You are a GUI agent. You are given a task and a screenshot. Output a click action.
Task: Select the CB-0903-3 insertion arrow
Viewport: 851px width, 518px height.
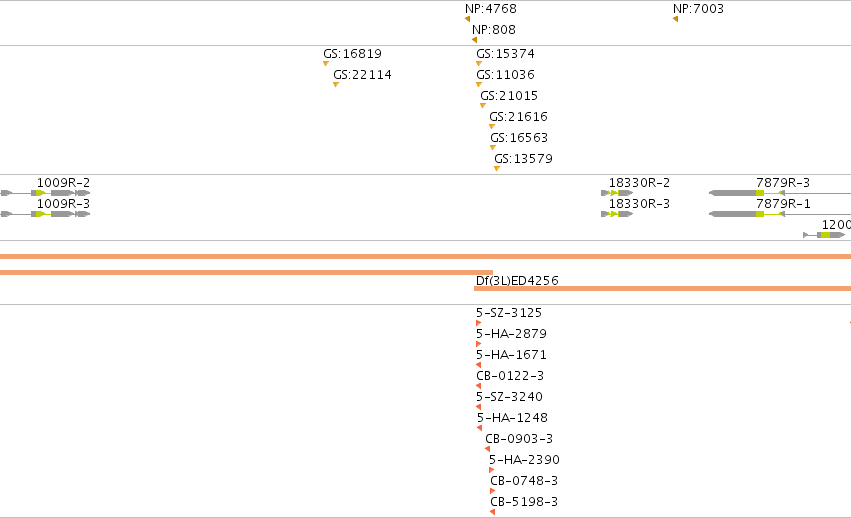pos(487,449)
